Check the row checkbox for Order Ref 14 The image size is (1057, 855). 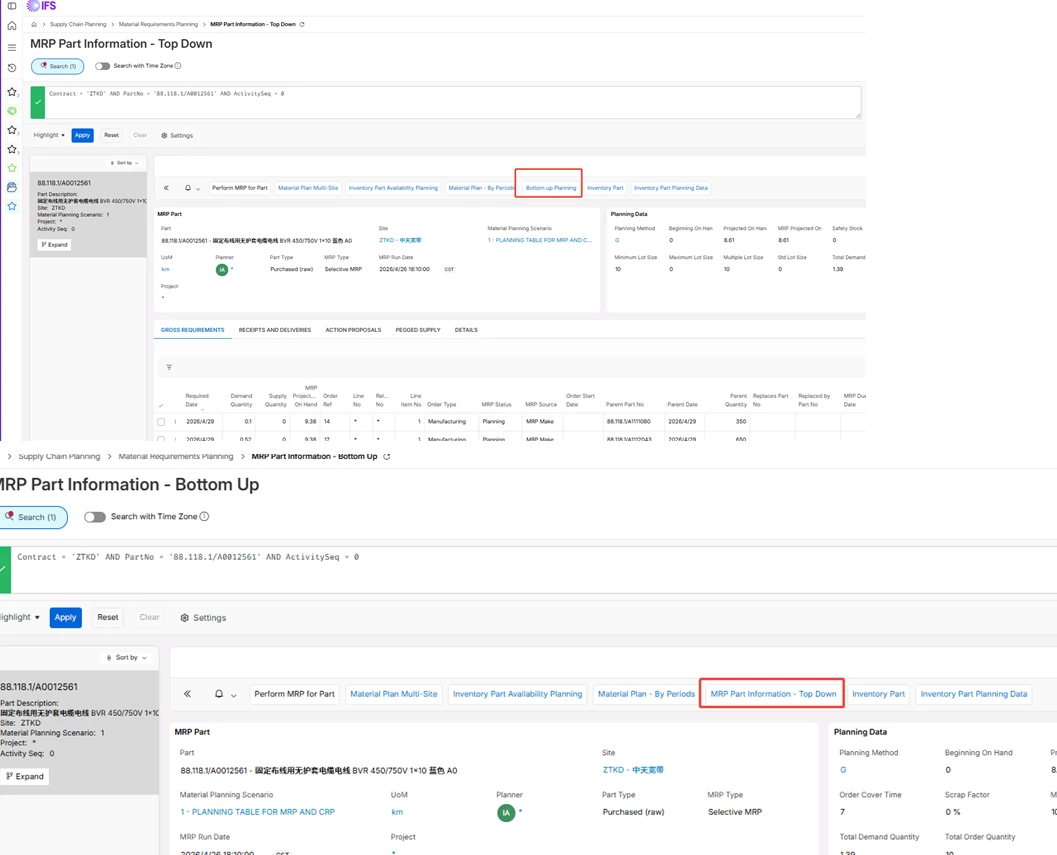tap(161, 422)
